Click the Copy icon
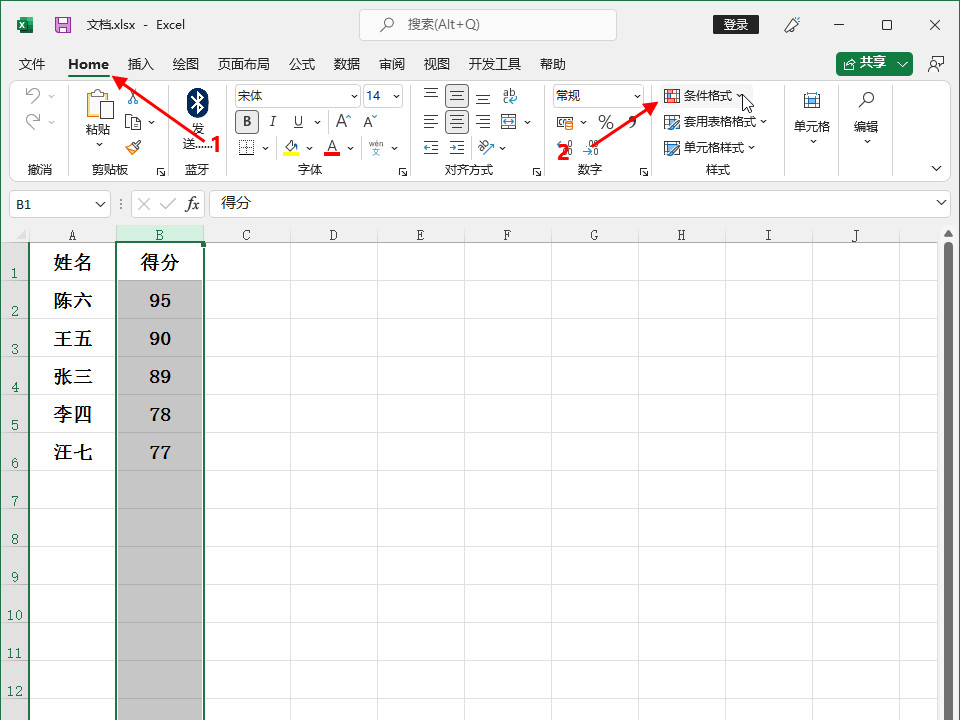The height and width of the screenshot is (720, 960). pos(133,122)
